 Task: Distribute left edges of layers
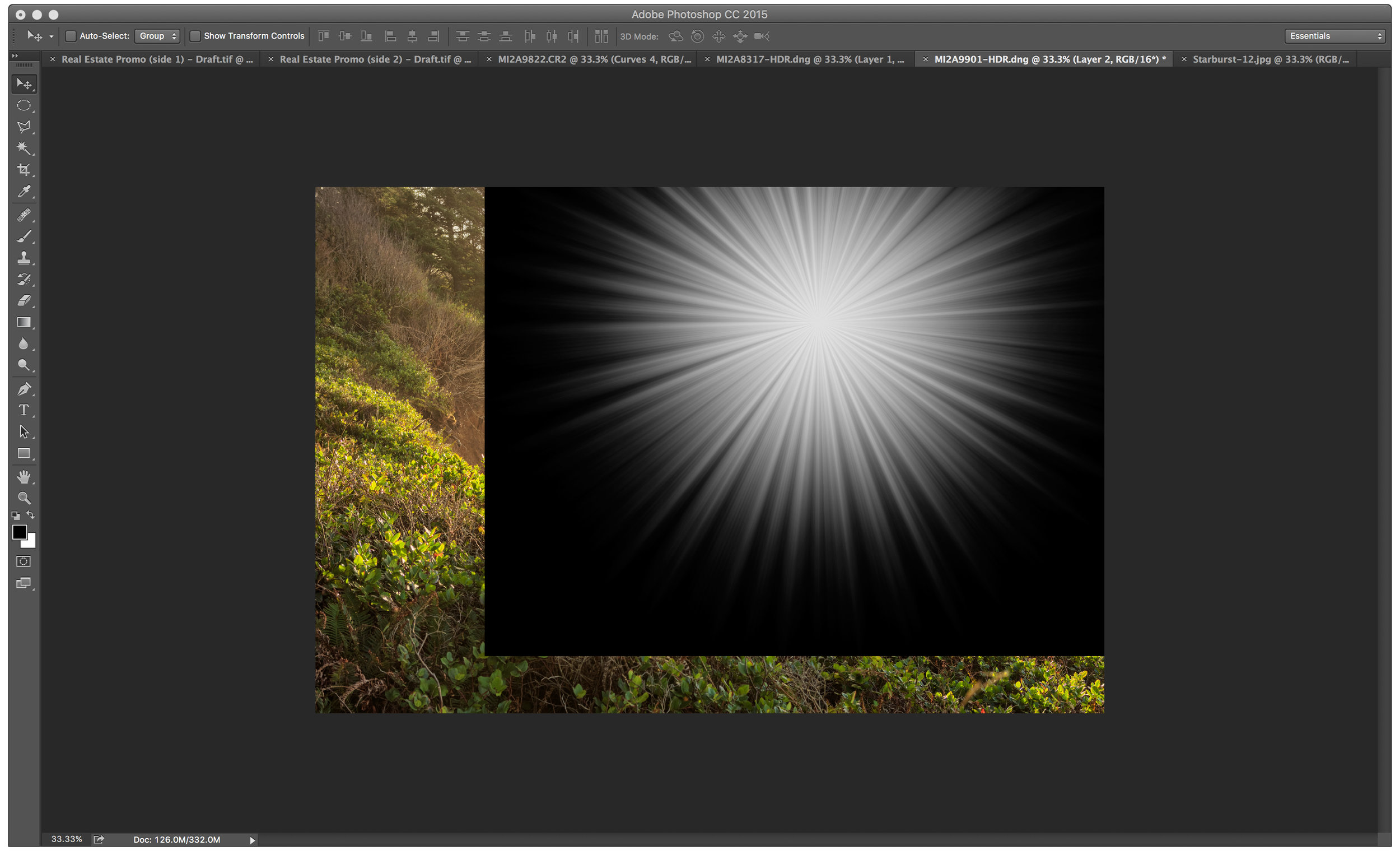[x=530, y=36]
